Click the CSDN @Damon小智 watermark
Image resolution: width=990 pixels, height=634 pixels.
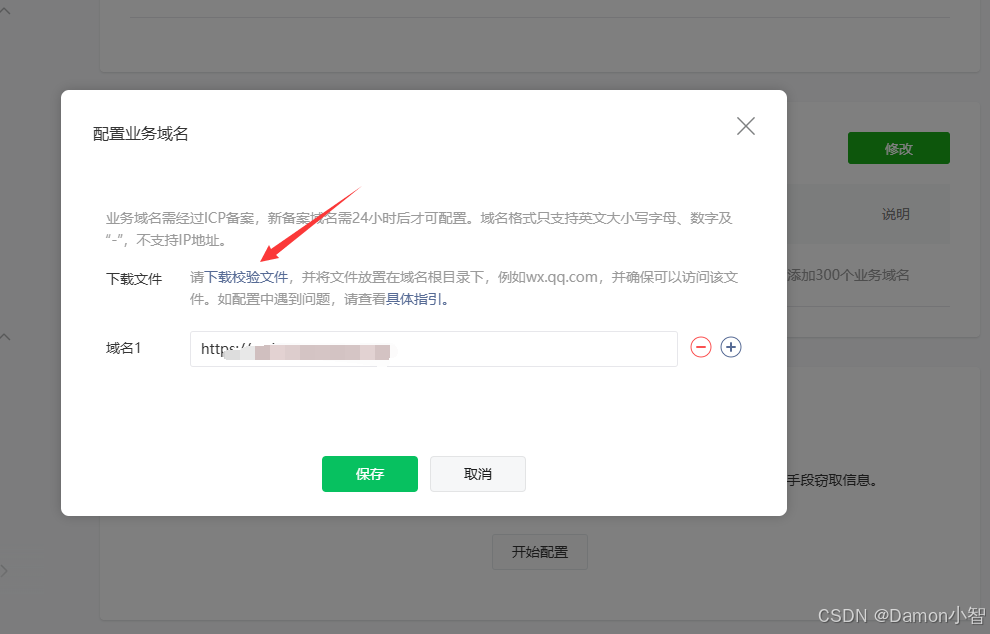(x=902, y=615)
